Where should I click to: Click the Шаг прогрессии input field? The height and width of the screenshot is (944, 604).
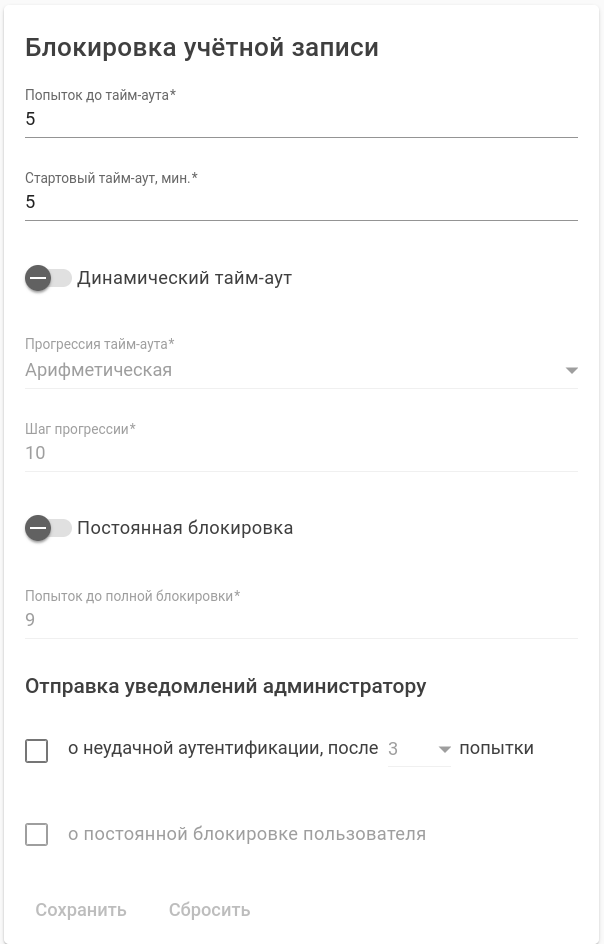pos(300,453)
